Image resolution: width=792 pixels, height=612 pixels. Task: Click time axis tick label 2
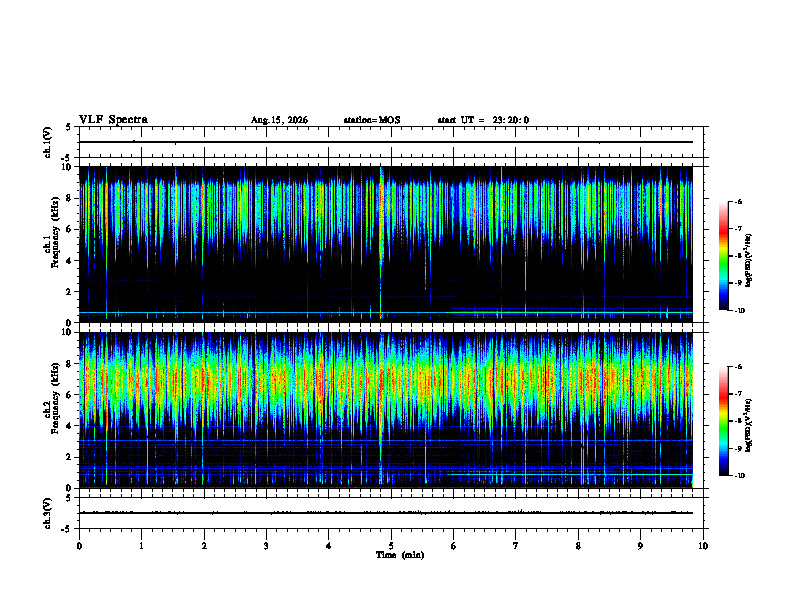coord(204,546)
